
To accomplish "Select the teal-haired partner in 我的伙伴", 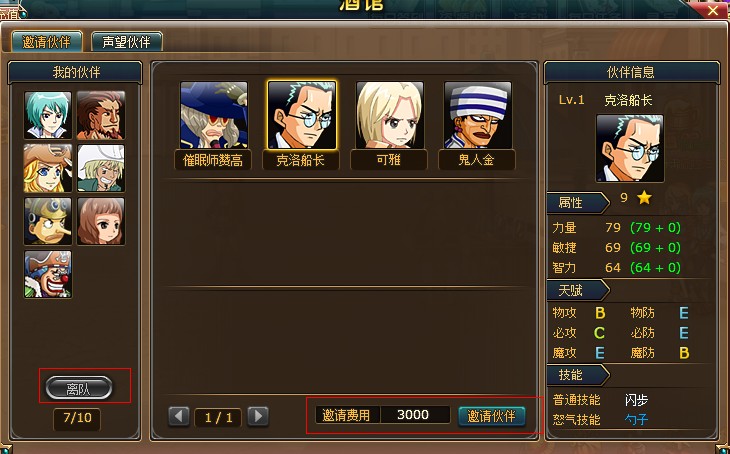I will pos(48,115).
